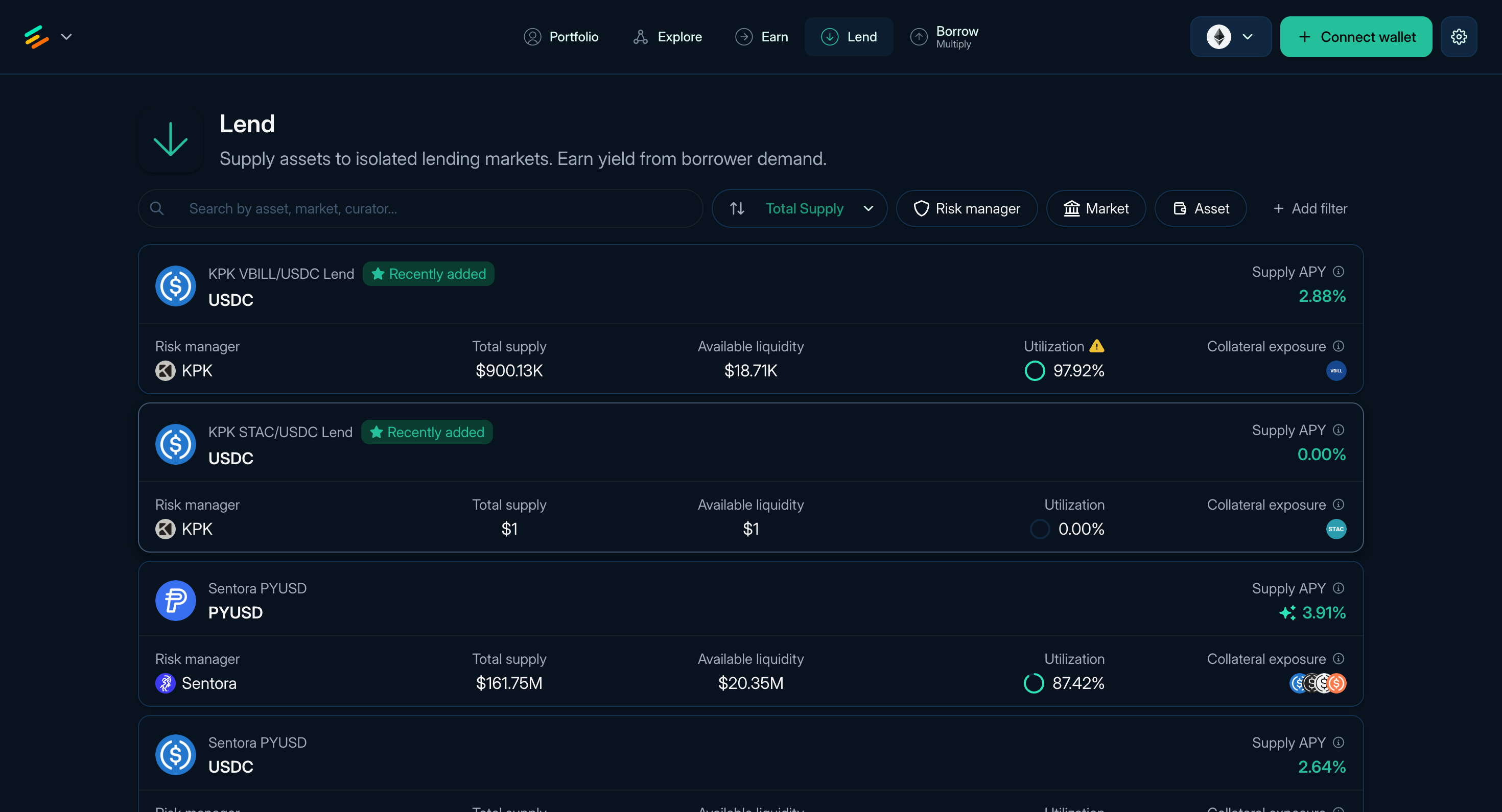Open Collateral exposure info for KPK VBILL/USDC

[x=1339, y=346]
